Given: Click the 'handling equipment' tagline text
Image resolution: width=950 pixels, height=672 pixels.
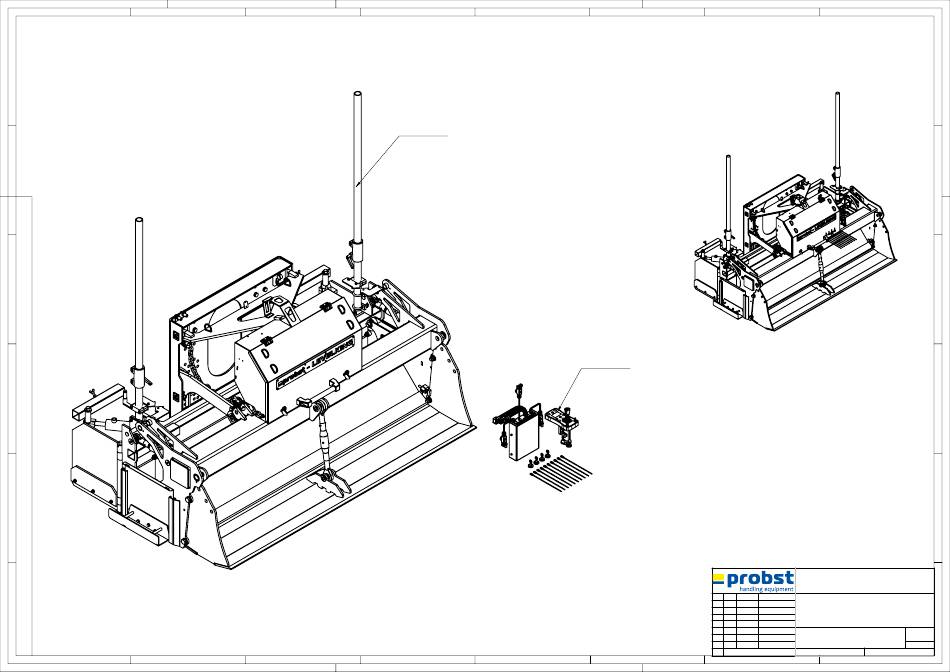Looking at the screenshot, I should tap(766, 589).
